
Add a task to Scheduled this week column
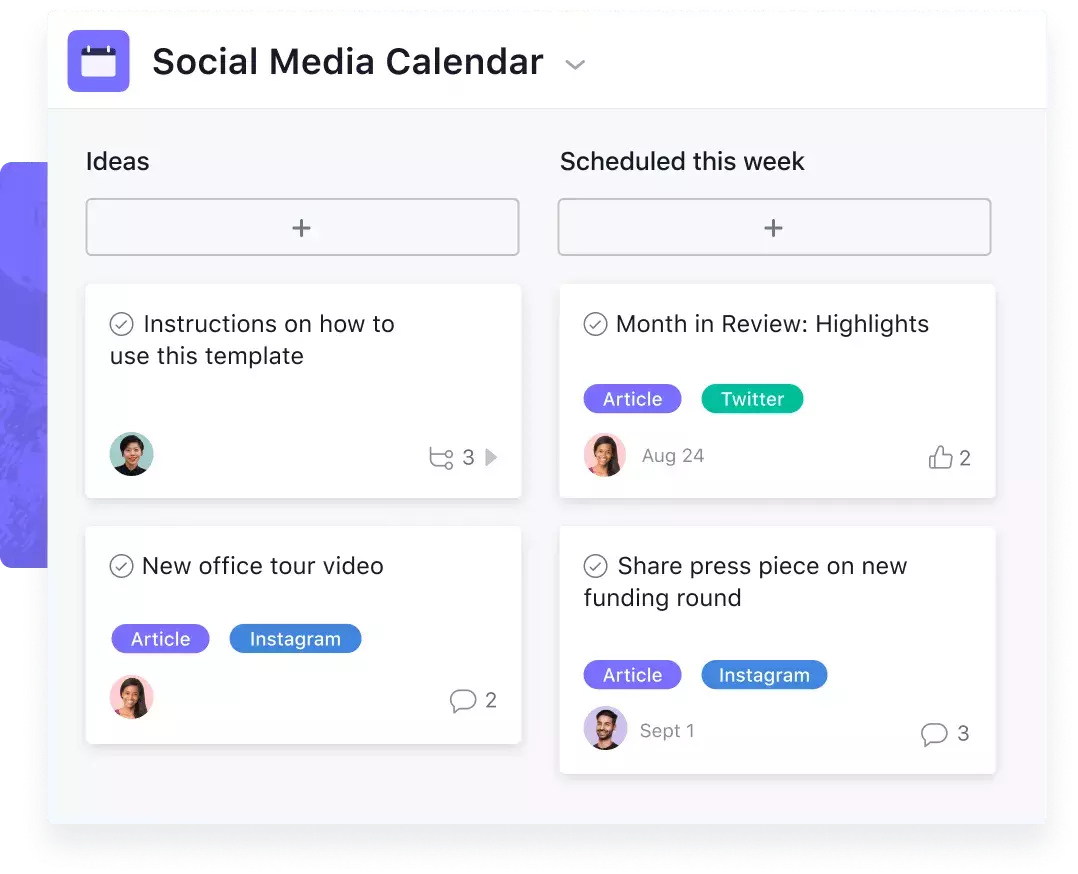tap(774, 228)
